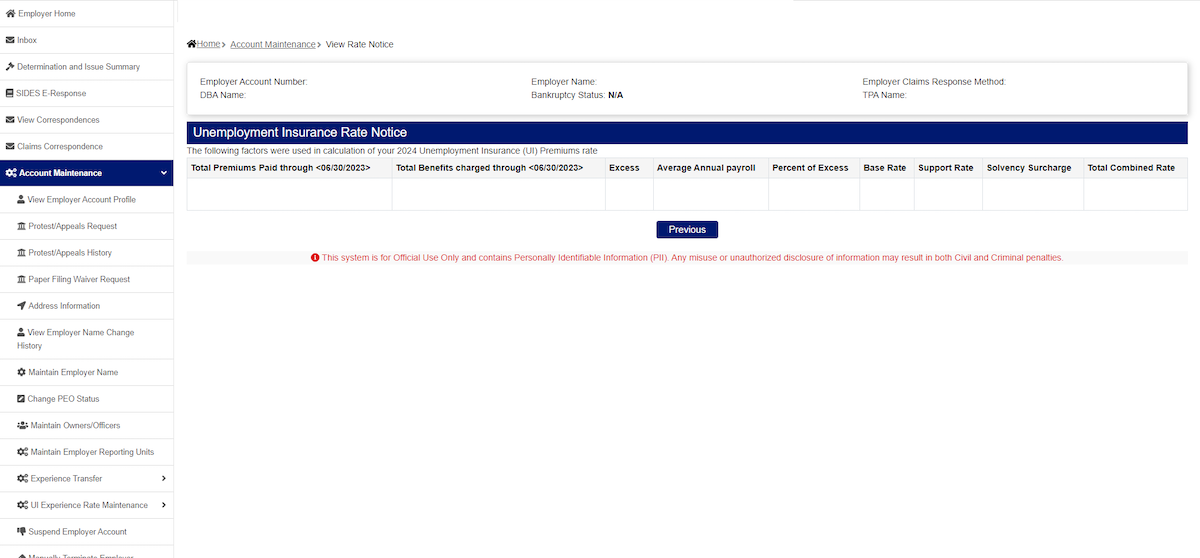
Task: Open View Correspondences from the sidebar
Action: point(58,120)
